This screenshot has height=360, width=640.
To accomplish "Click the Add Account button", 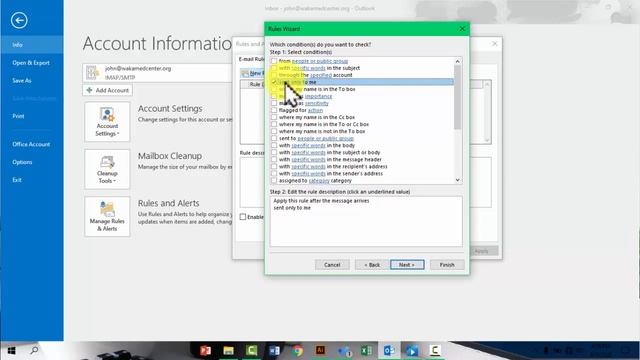I will click(x=107, y=90).
